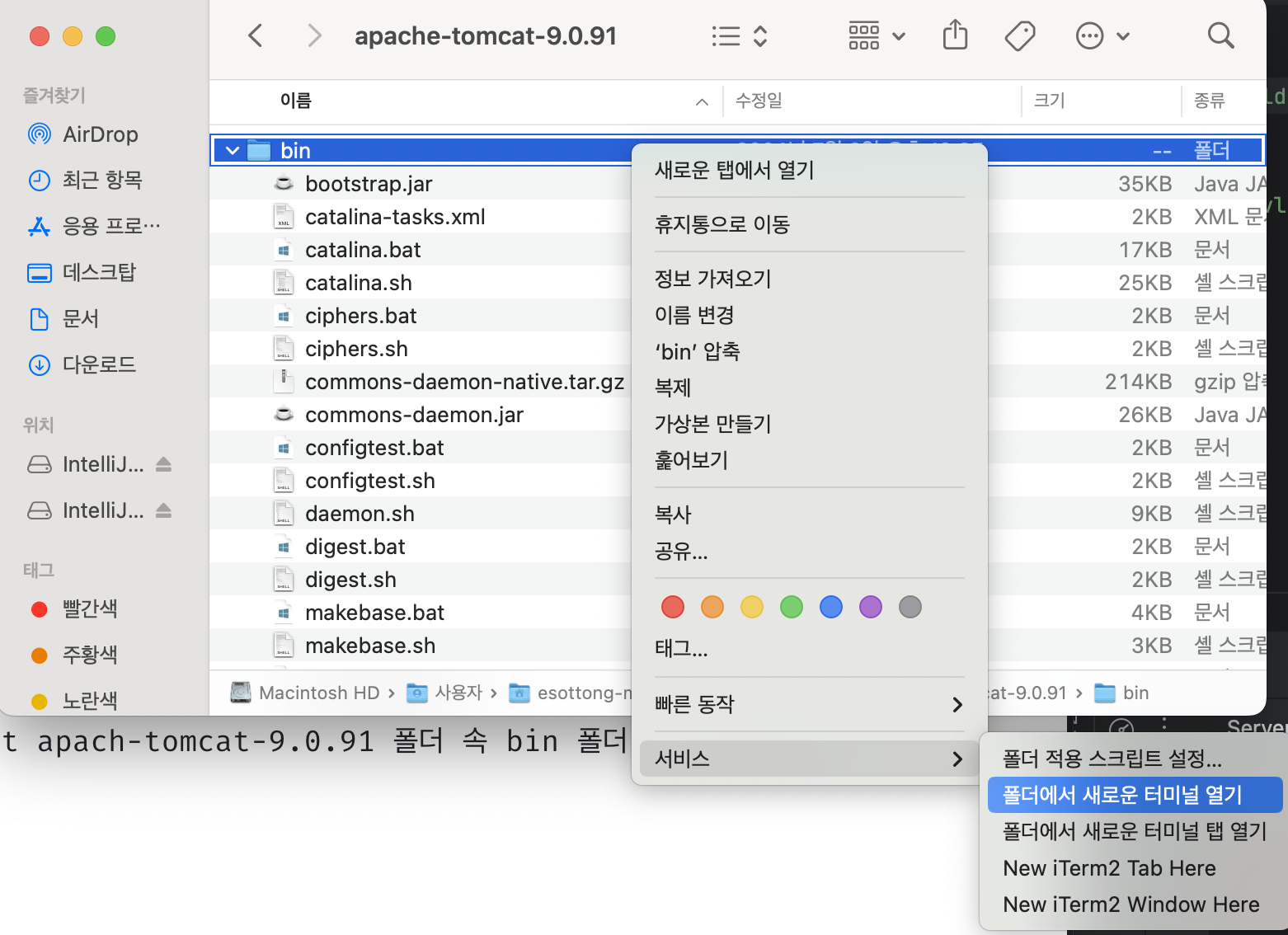Click the tag icon in toolbar
This screenshot has width=1288, height=935.
pyautogui.click(x=1020, y=36)
